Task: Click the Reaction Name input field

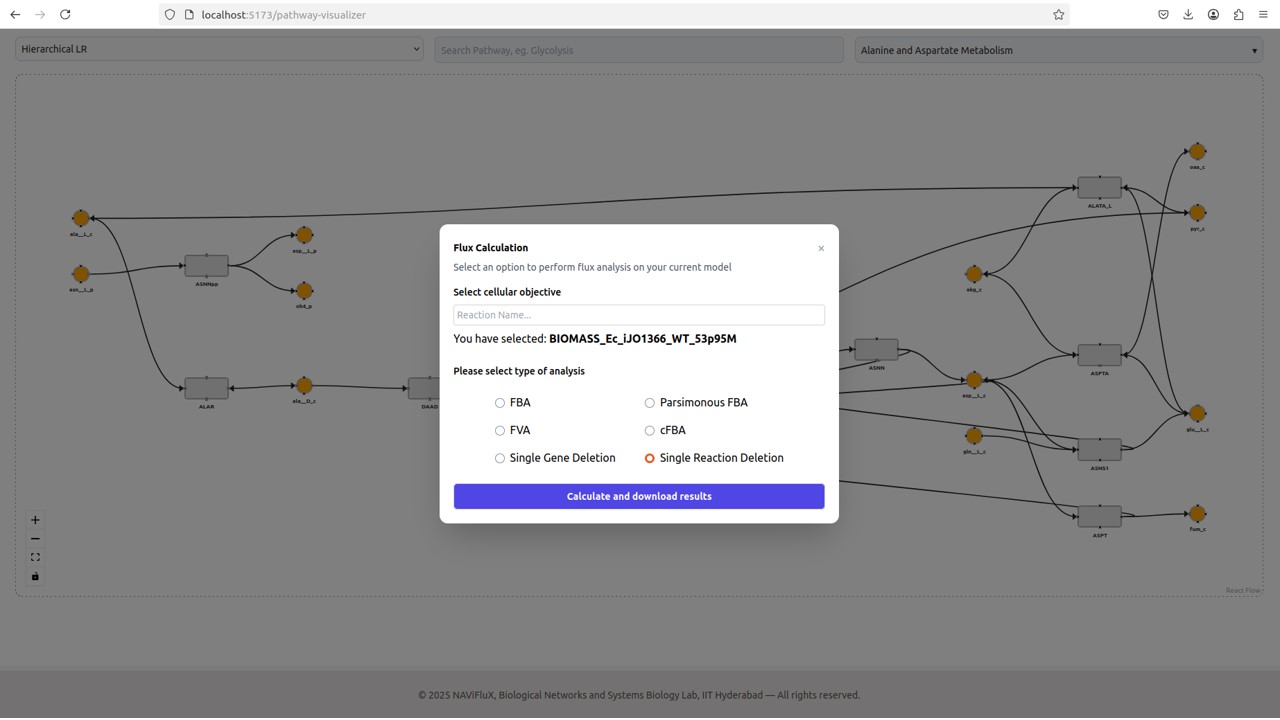Action: (639, 315)
